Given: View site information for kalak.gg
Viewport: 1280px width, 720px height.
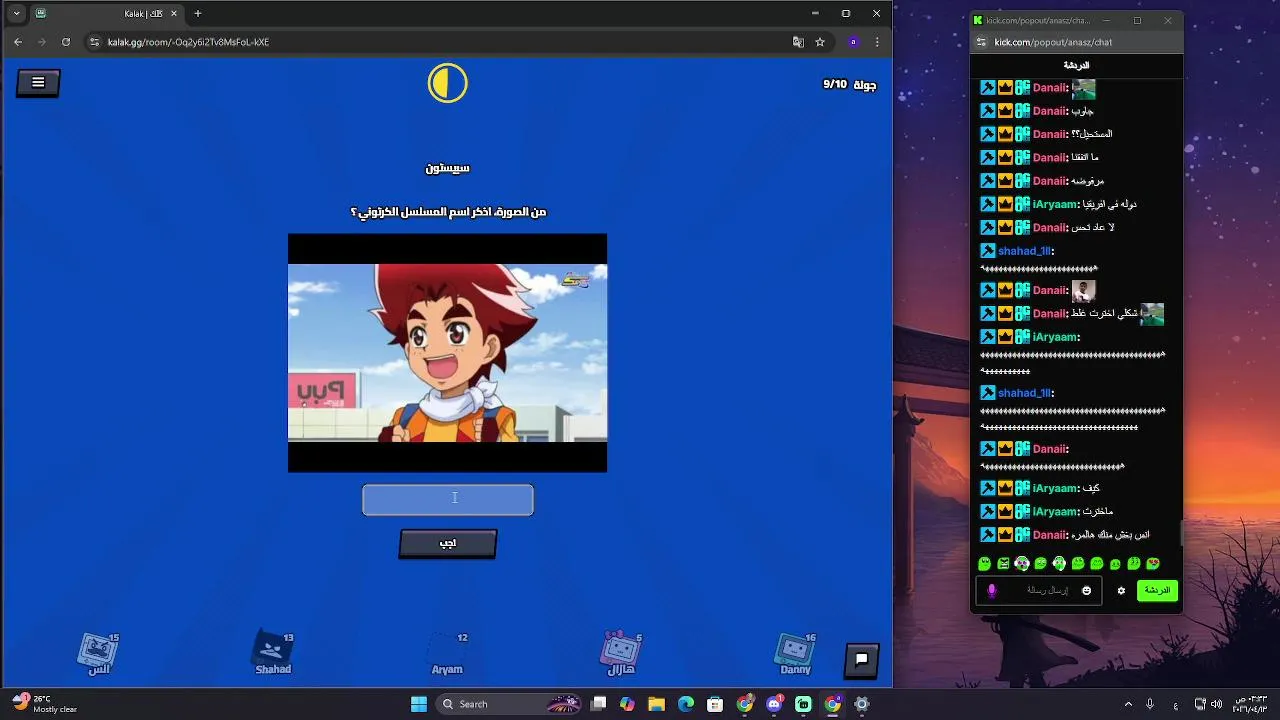Looking at the screenshot, I should pos(94,42).
